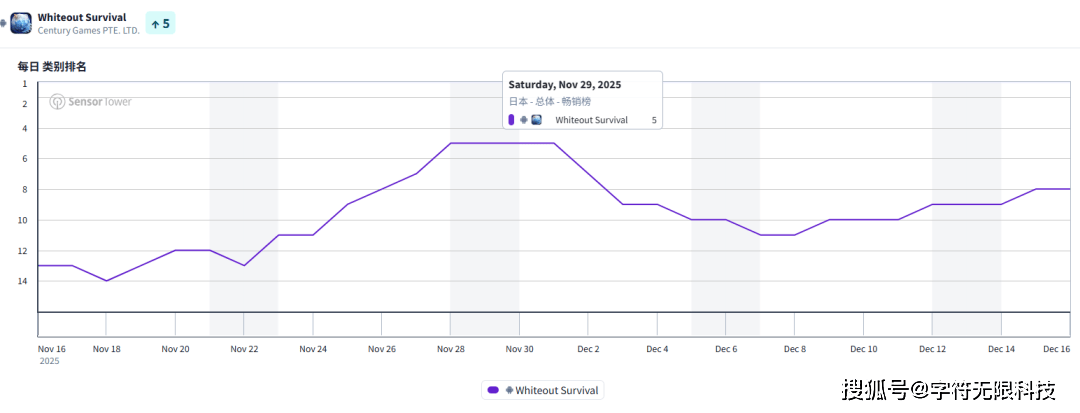Click the Android platform icon beside the header app icon
1080x413 pixels.
coord(4,23)
